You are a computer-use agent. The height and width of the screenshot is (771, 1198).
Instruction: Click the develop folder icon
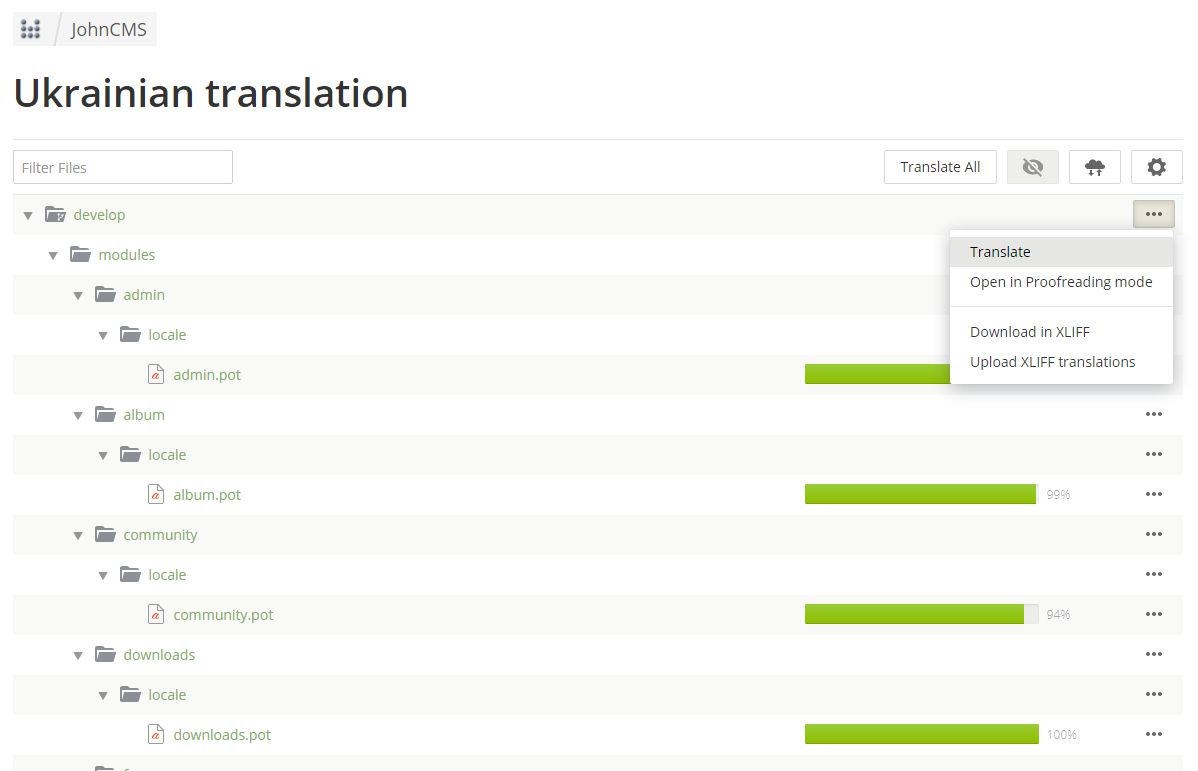(x=55, y=215)
